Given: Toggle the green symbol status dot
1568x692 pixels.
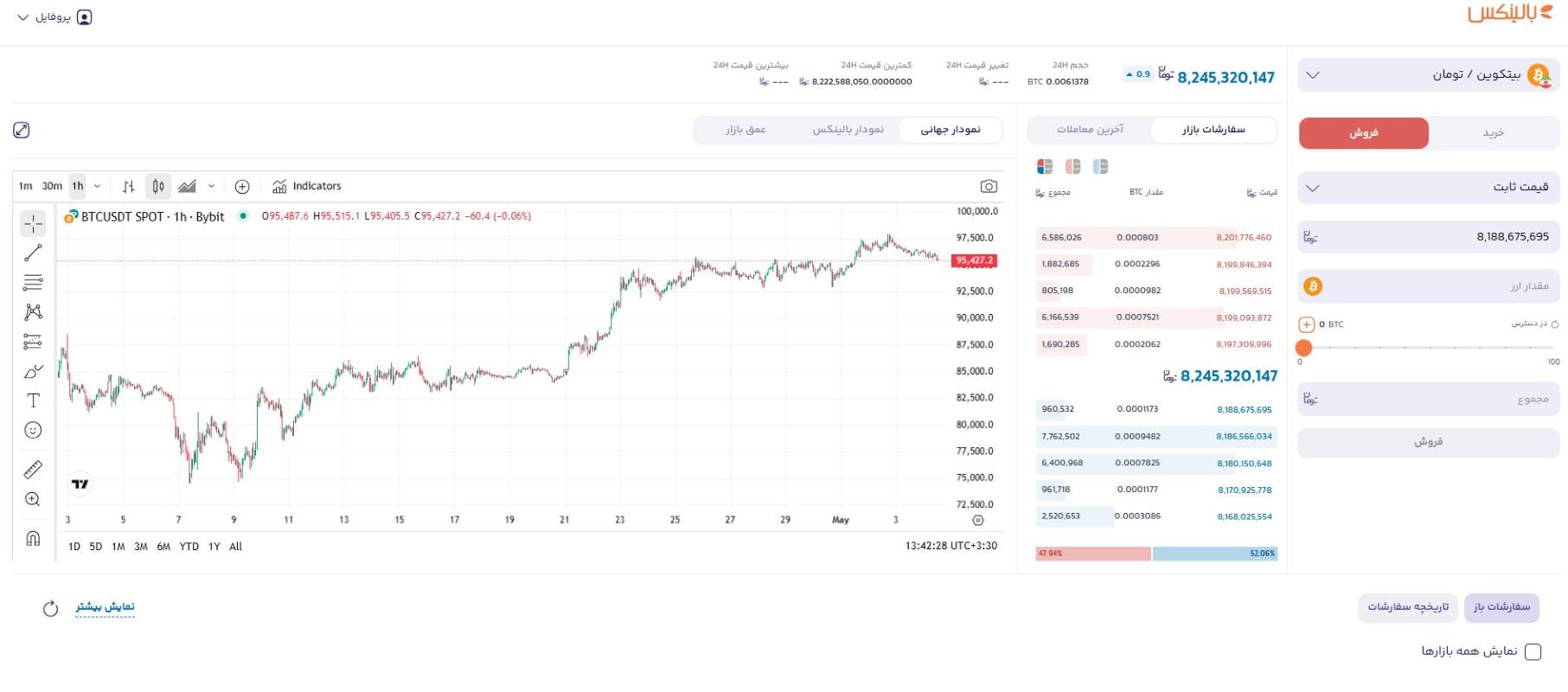Looking at the screenshot, I should pos(243,216).
